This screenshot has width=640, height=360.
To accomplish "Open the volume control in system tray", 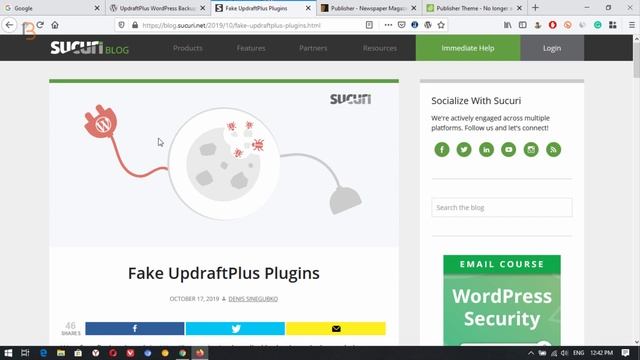I will (564, 353).
